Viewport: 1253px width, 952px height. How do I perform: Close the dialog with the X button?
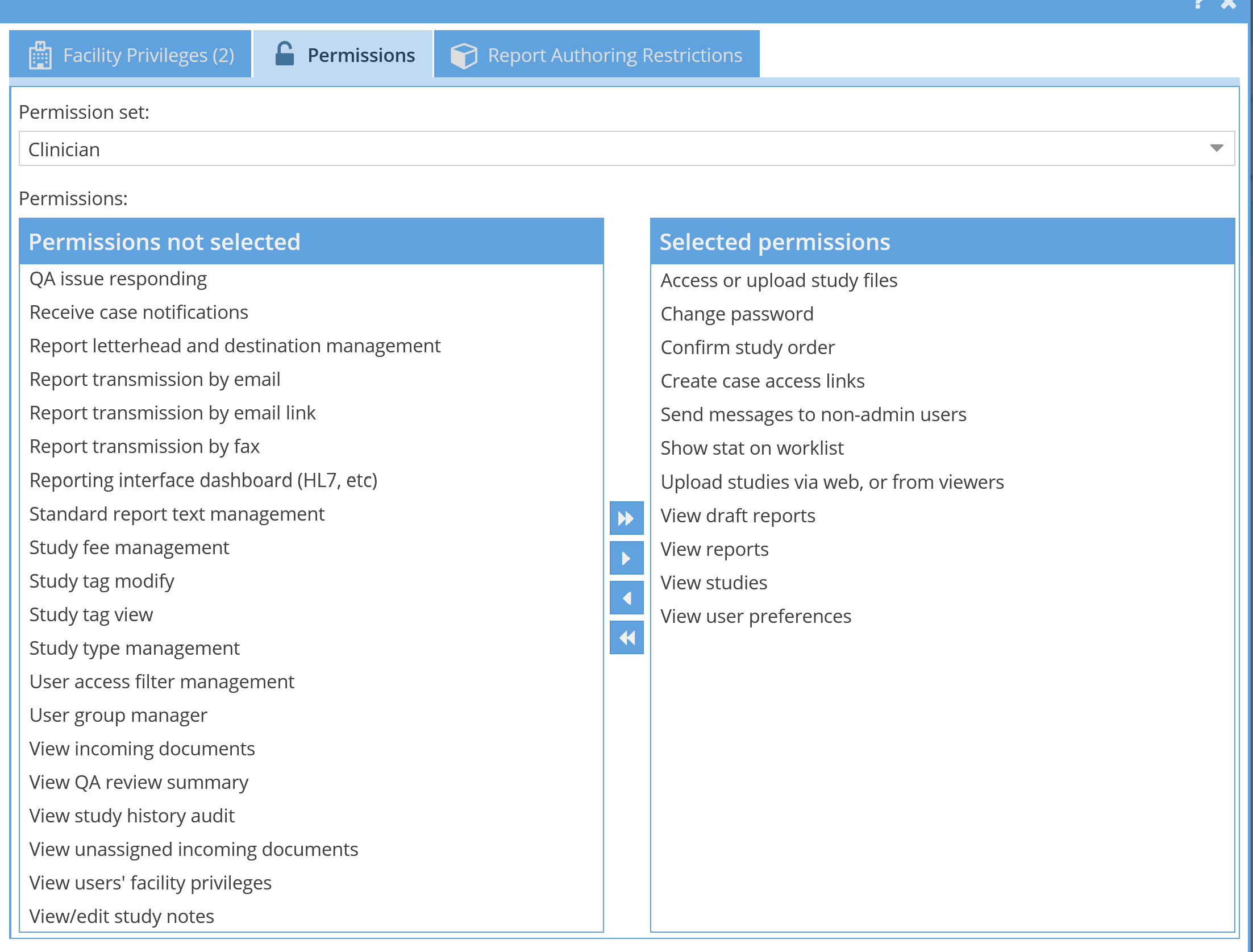1228,5
